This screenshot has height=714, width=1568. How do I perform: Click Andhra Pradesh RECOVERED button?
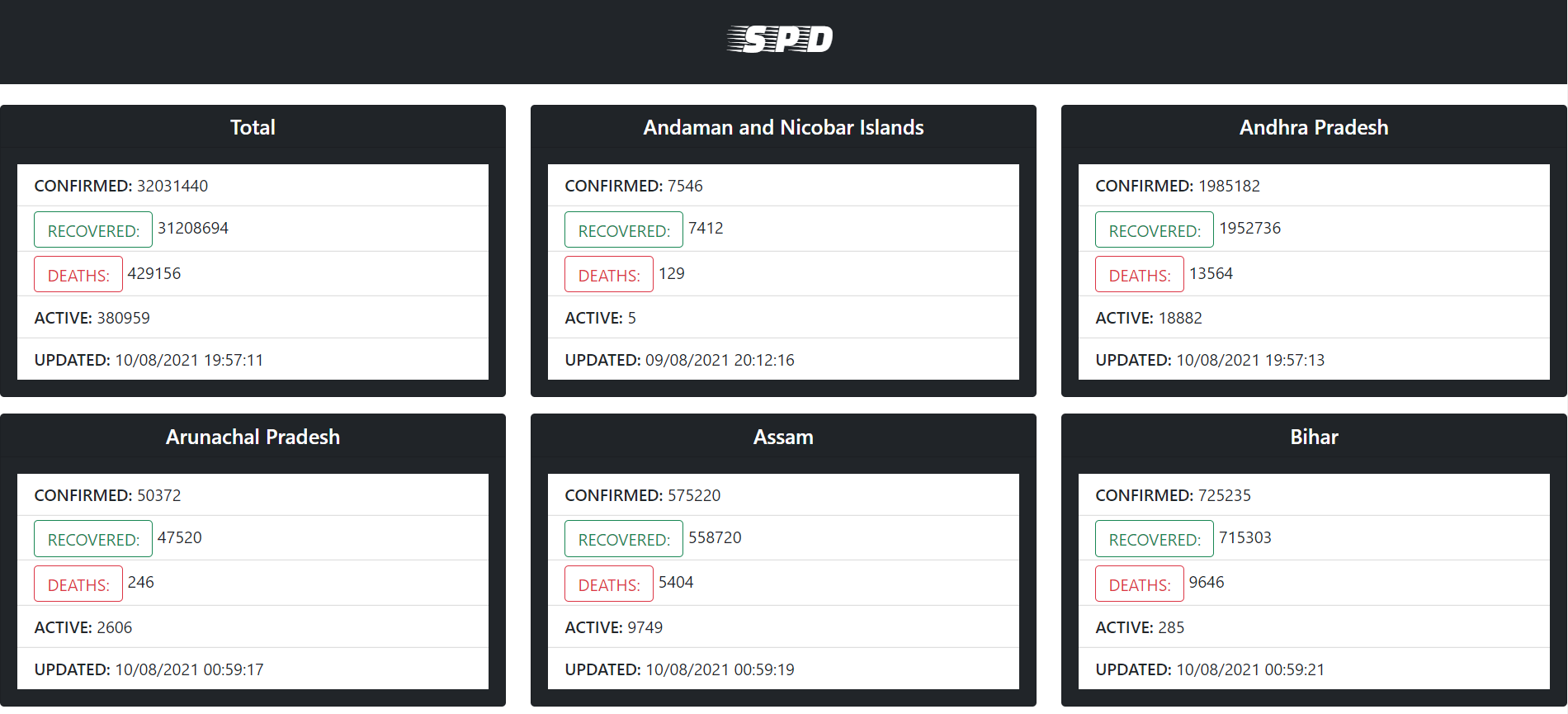pyautogui.click(x=1155, y=229)
